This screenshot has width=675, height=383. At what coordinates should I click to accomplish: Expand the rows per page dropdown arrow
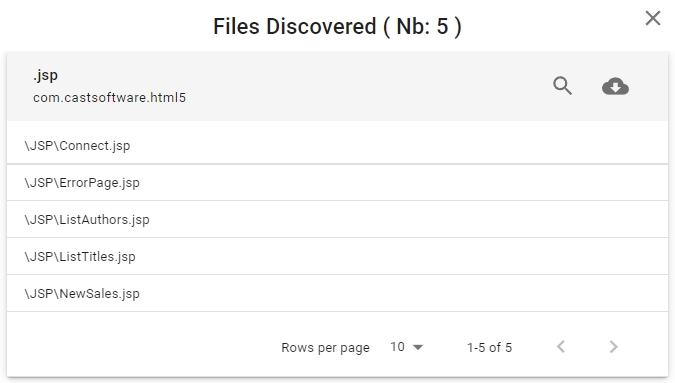coord(418,347)
